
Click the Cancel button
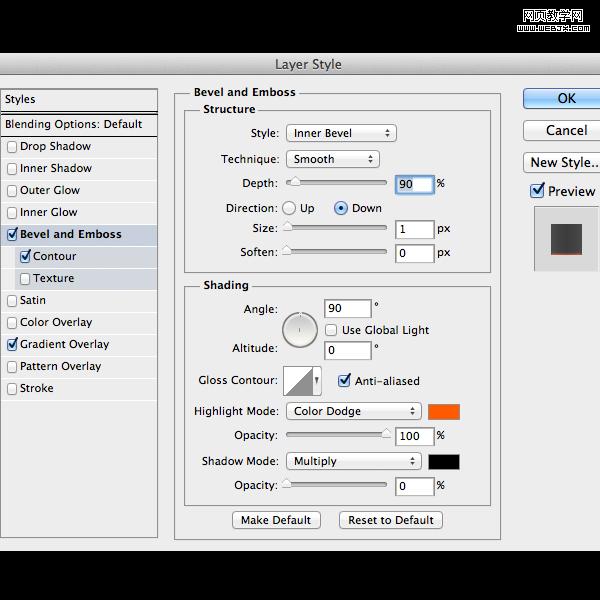tap(561, 131)
